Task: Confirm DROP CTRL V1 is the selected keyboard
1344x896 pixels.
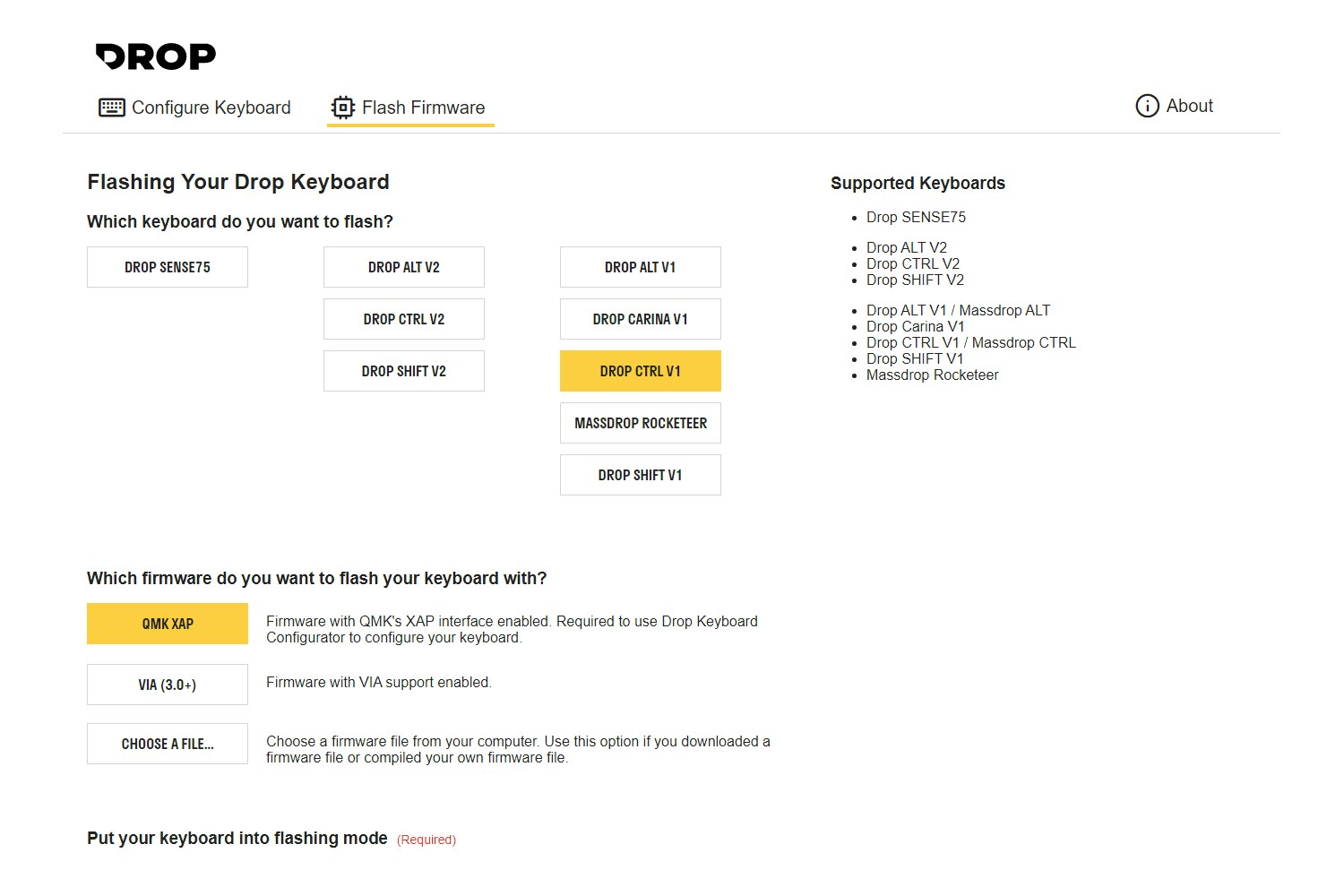Action: tap(640, 370)
